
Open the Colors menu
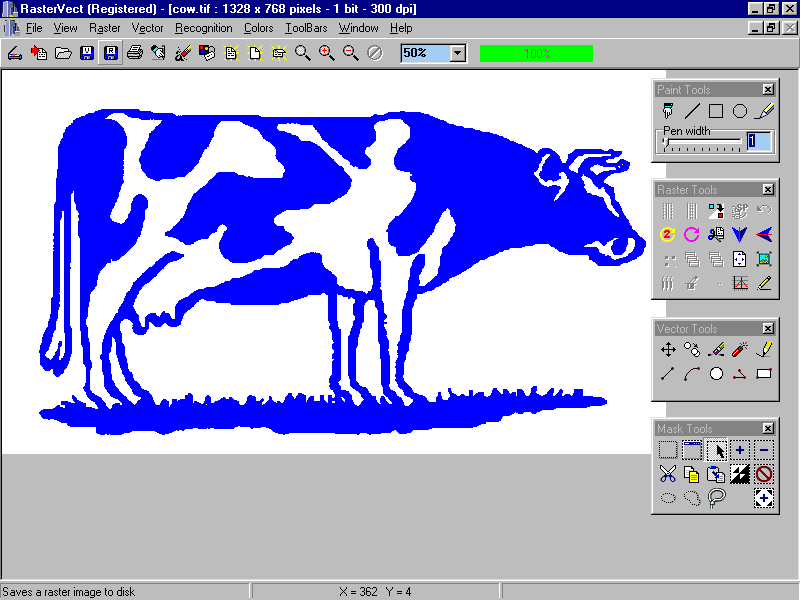258,28
